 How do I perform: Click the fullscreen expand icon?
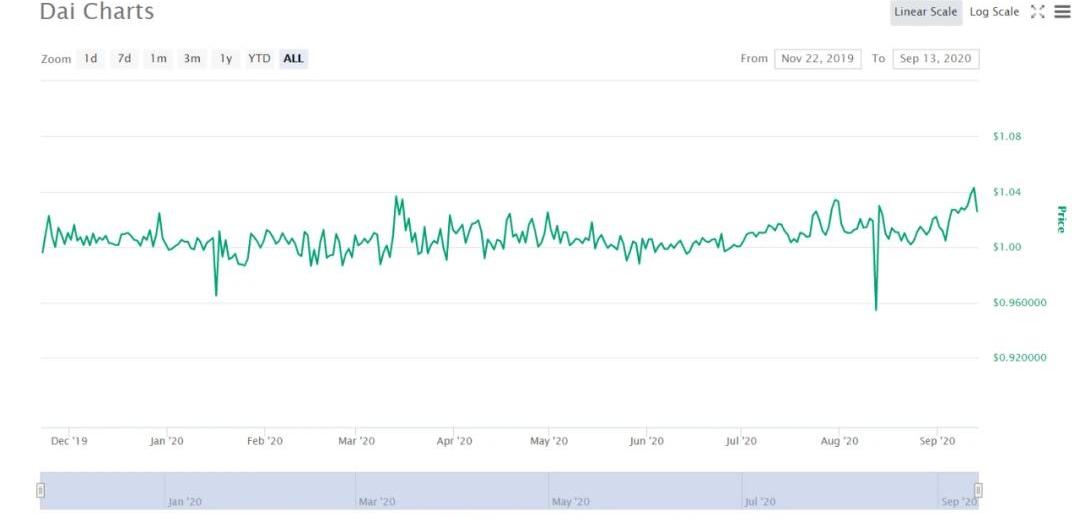1037,12
